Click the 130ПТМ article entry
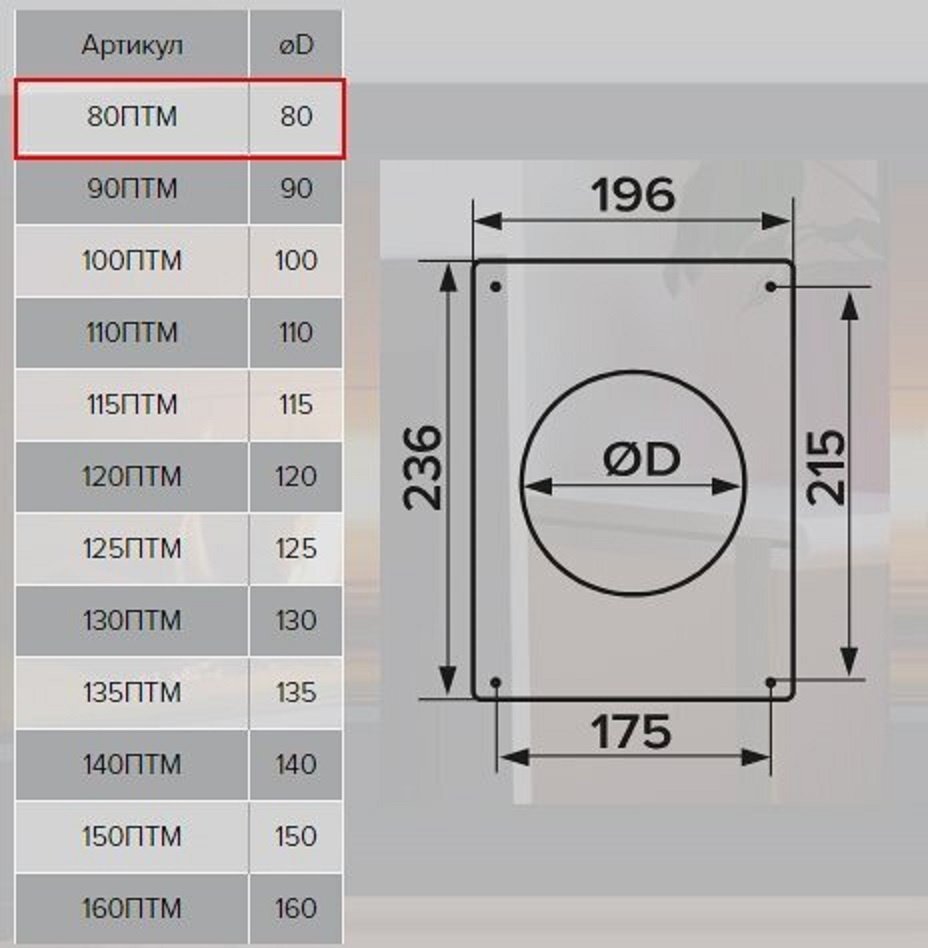The width and height of the screenshot is (928, 948). tap(132, 621)
